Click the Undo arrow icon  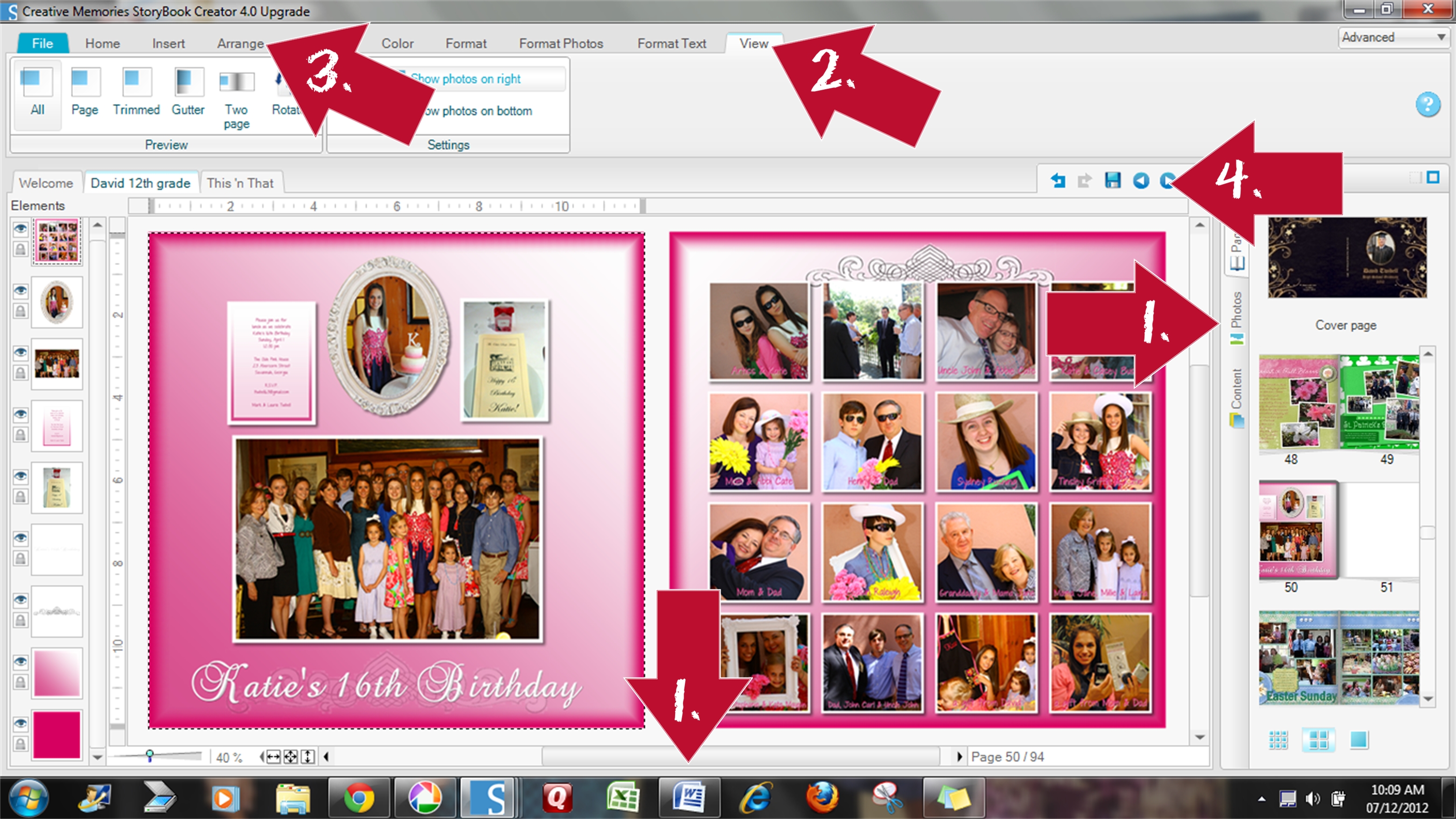(1058, 180)
